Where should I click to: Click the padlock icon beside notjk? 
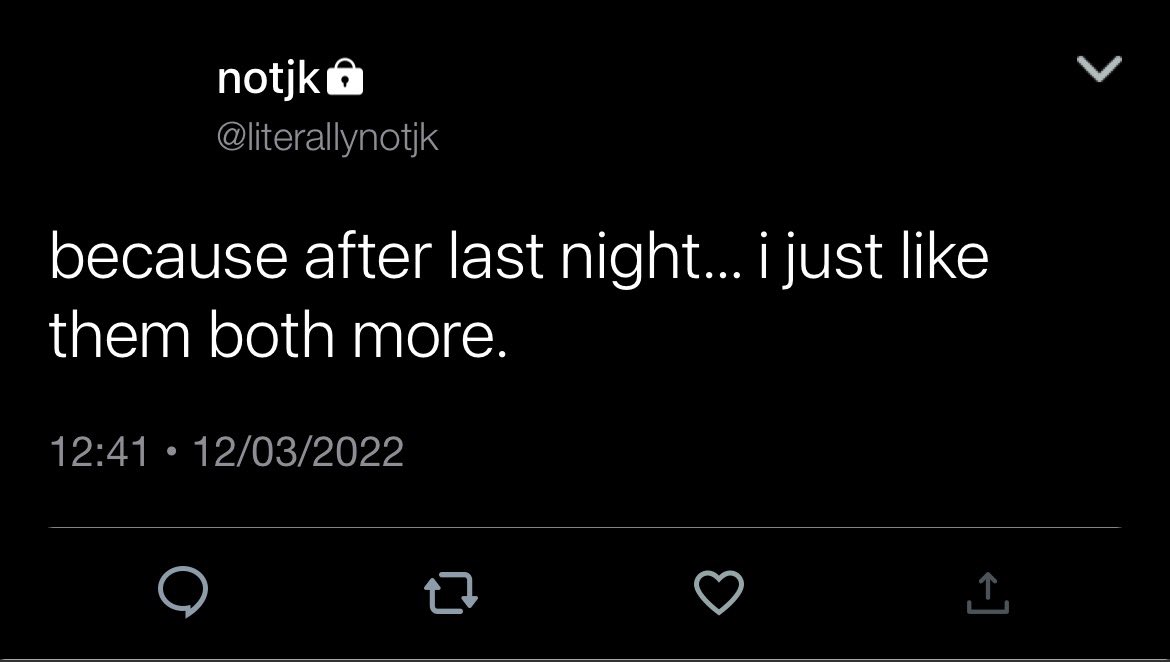(345, 77)
